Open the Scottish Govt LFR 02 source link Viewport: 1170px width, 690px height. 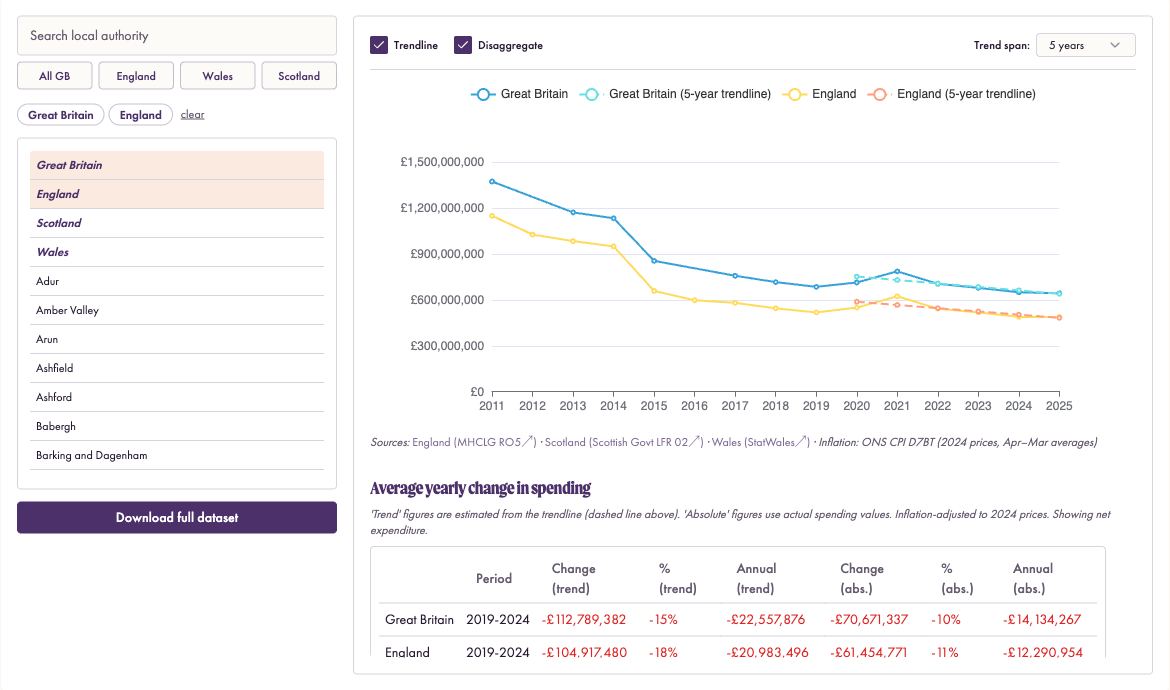pyautogui.click(x=624, y=442)
